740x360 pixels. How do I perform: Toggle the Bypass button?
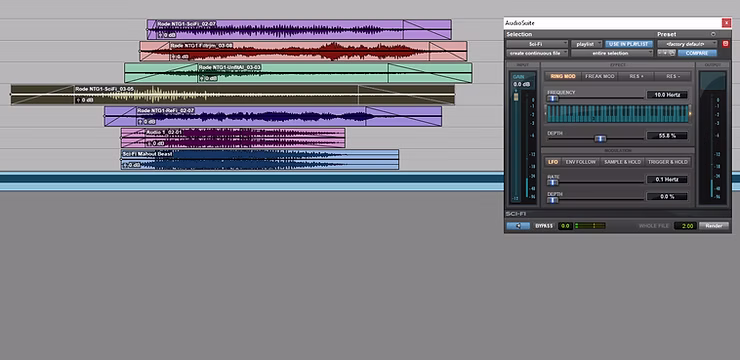point(544,226)
